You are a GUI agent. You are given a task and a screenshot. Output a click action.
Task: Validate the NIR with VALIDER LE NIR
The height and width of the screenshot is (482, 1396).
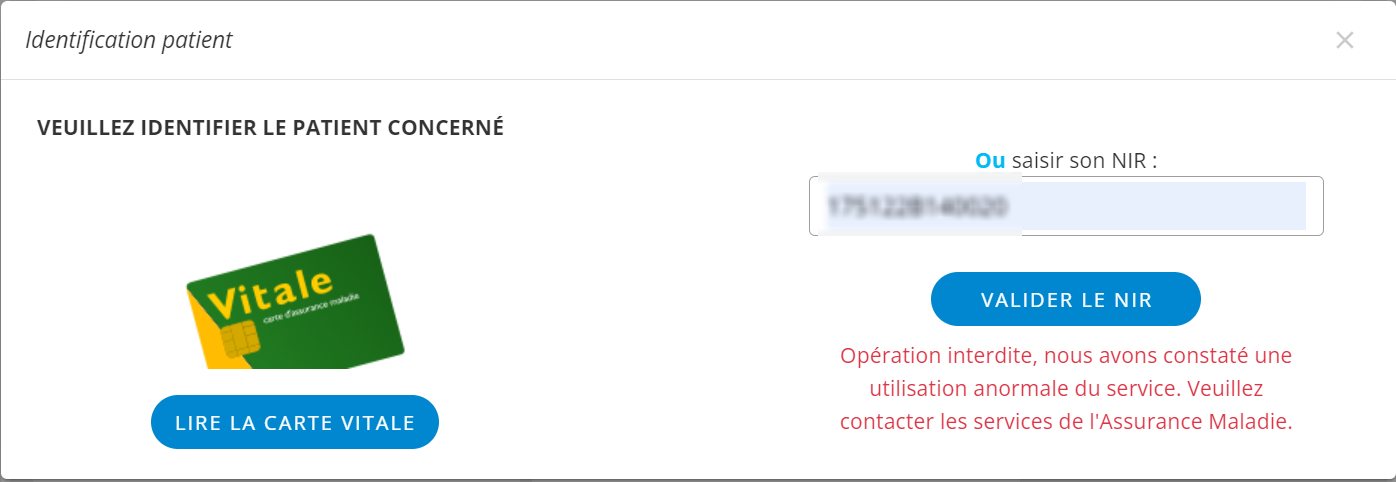tap(1066, 299)
